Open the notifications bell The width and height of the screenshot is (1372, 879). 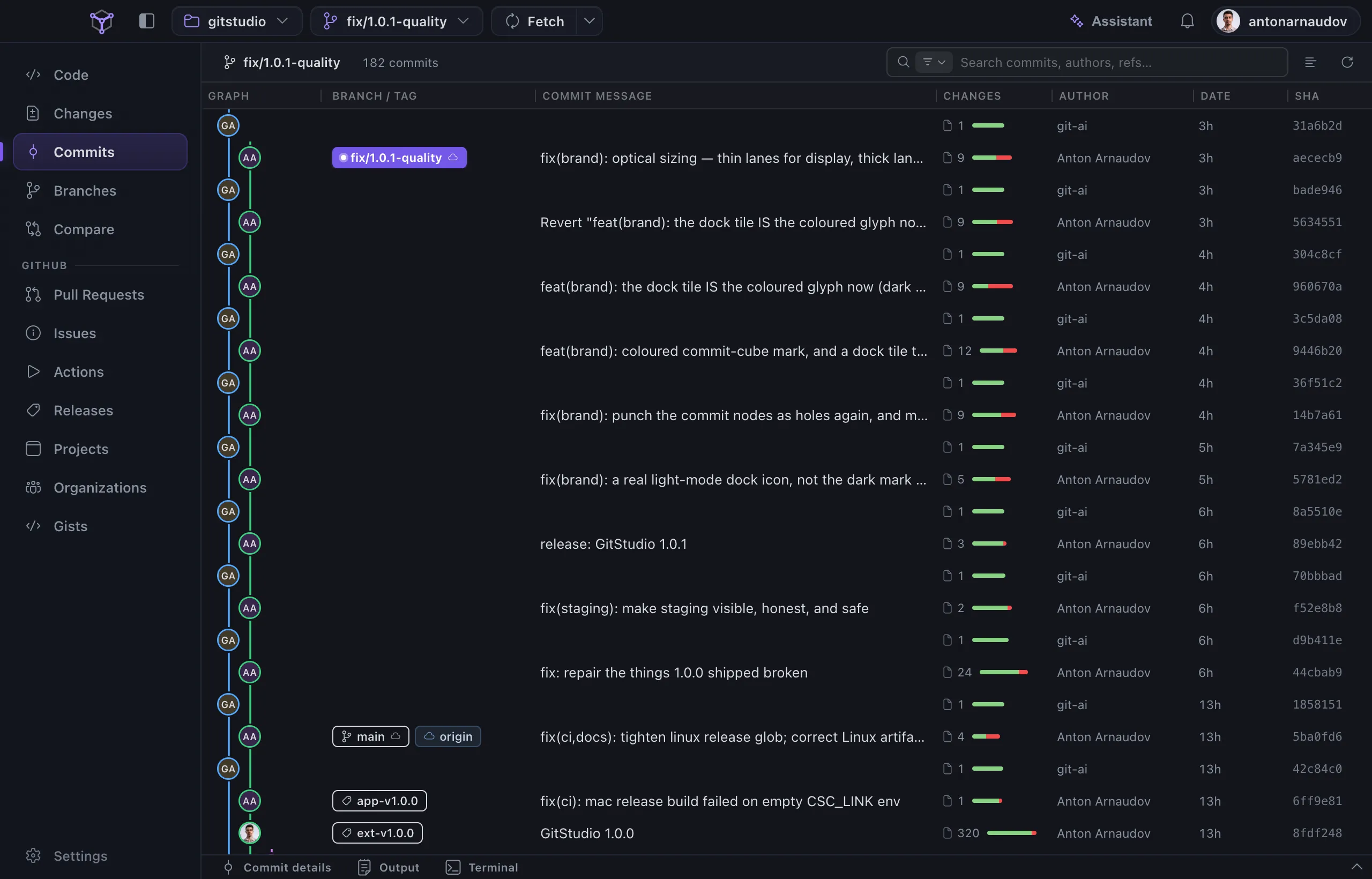pos(1187,21)
